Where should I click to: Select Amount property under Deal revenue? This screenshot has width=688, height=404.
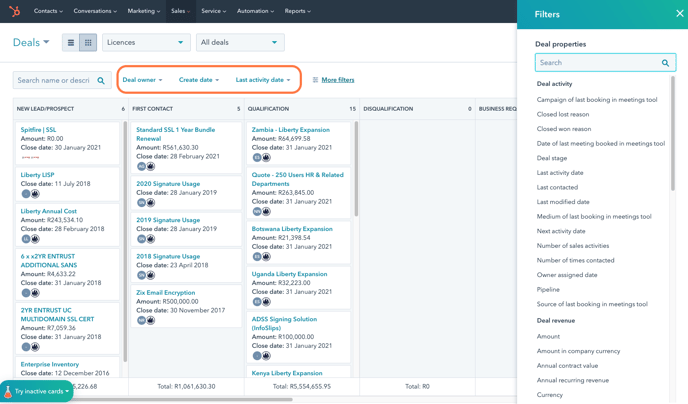[x=548, y=336]
